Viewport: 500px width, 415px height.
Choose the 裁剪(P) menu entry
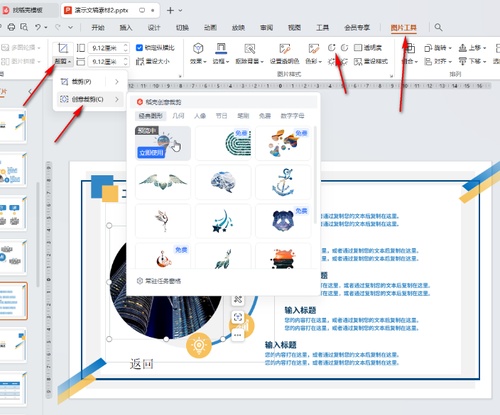click(82, 82)
